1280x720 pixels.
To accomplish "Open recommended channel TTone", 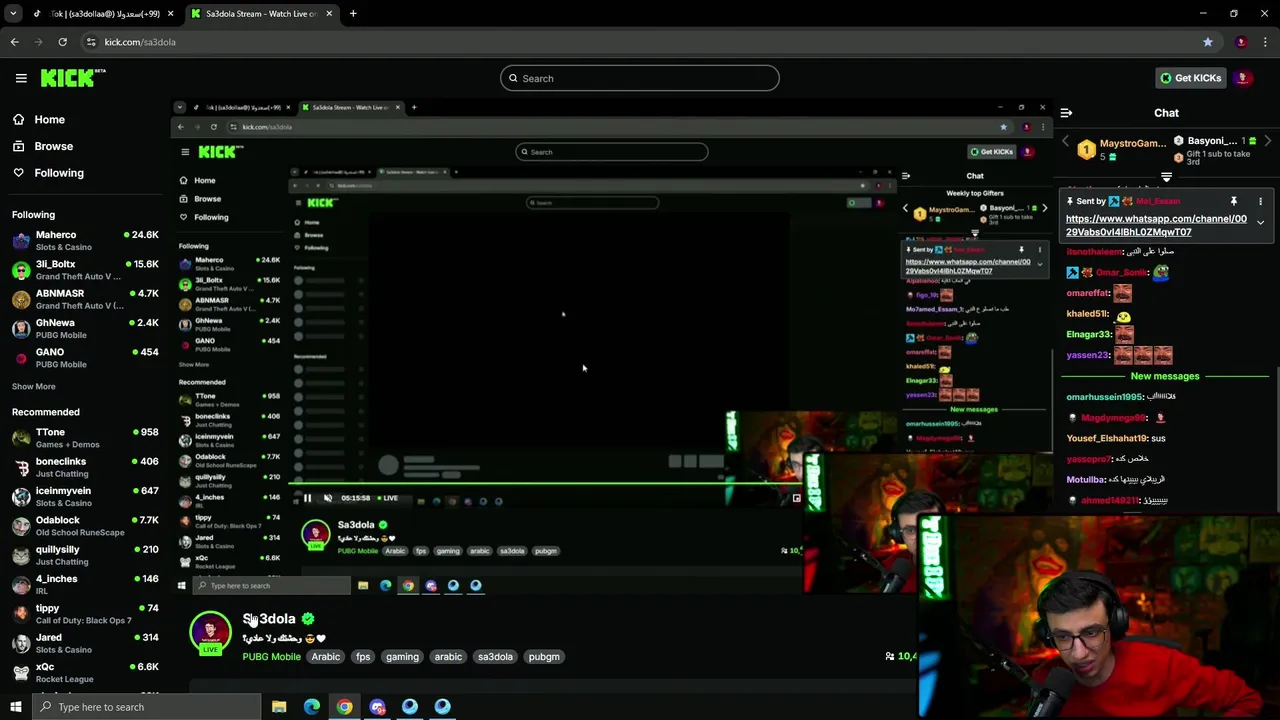I will [85, 438].
